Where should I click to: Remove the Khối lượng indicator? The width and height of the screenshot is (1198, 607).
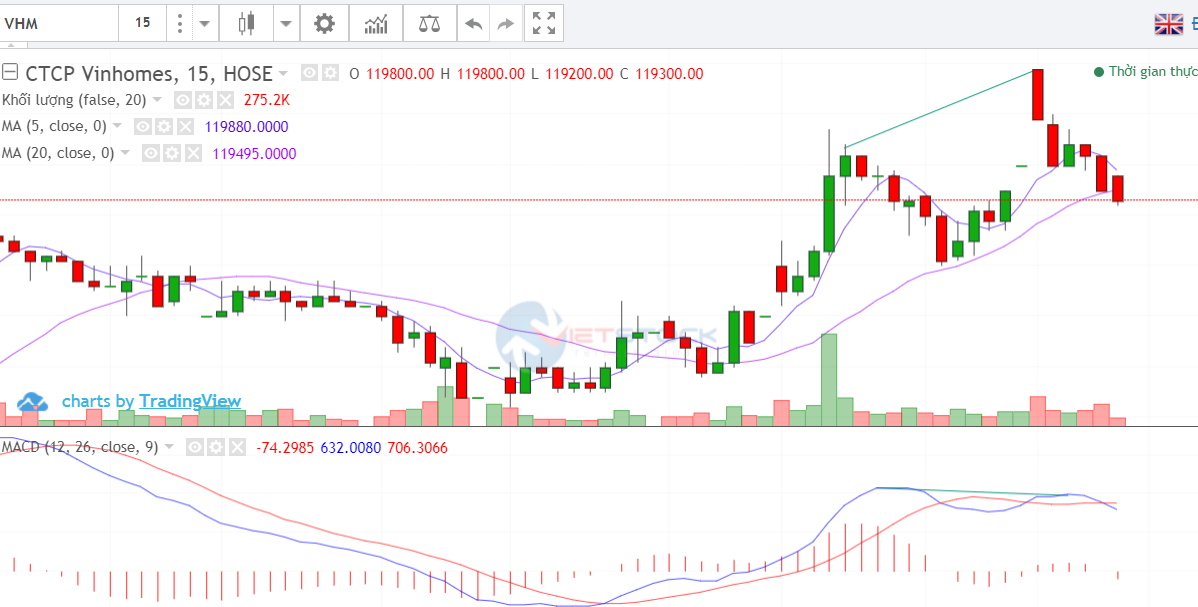[225, 100]
